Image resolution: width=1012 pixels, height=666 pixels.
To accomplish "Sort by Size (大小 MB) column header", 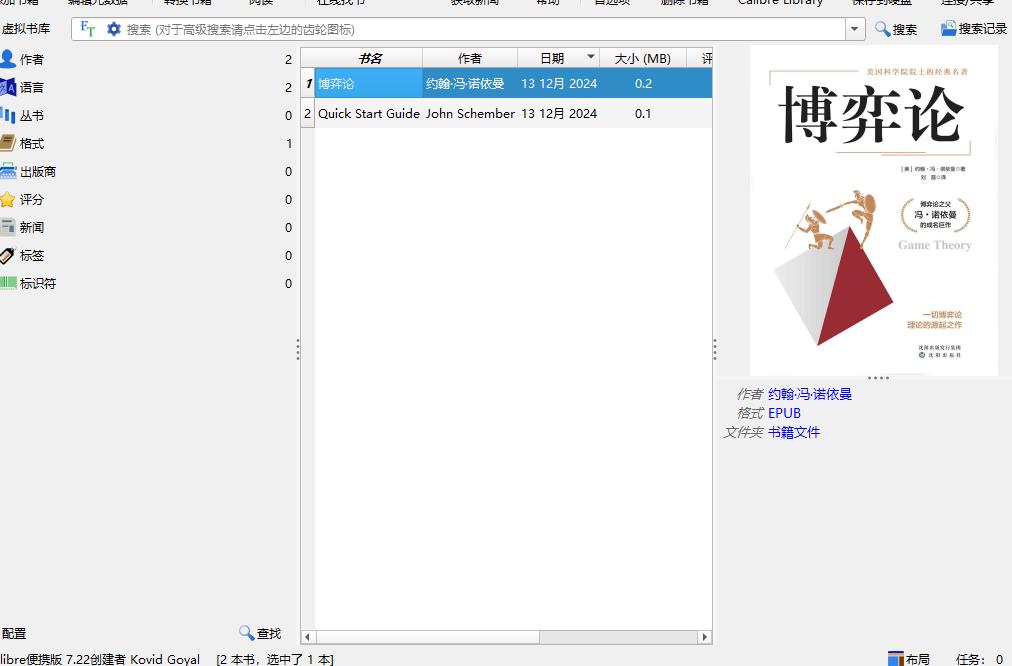I will (643, 58).
